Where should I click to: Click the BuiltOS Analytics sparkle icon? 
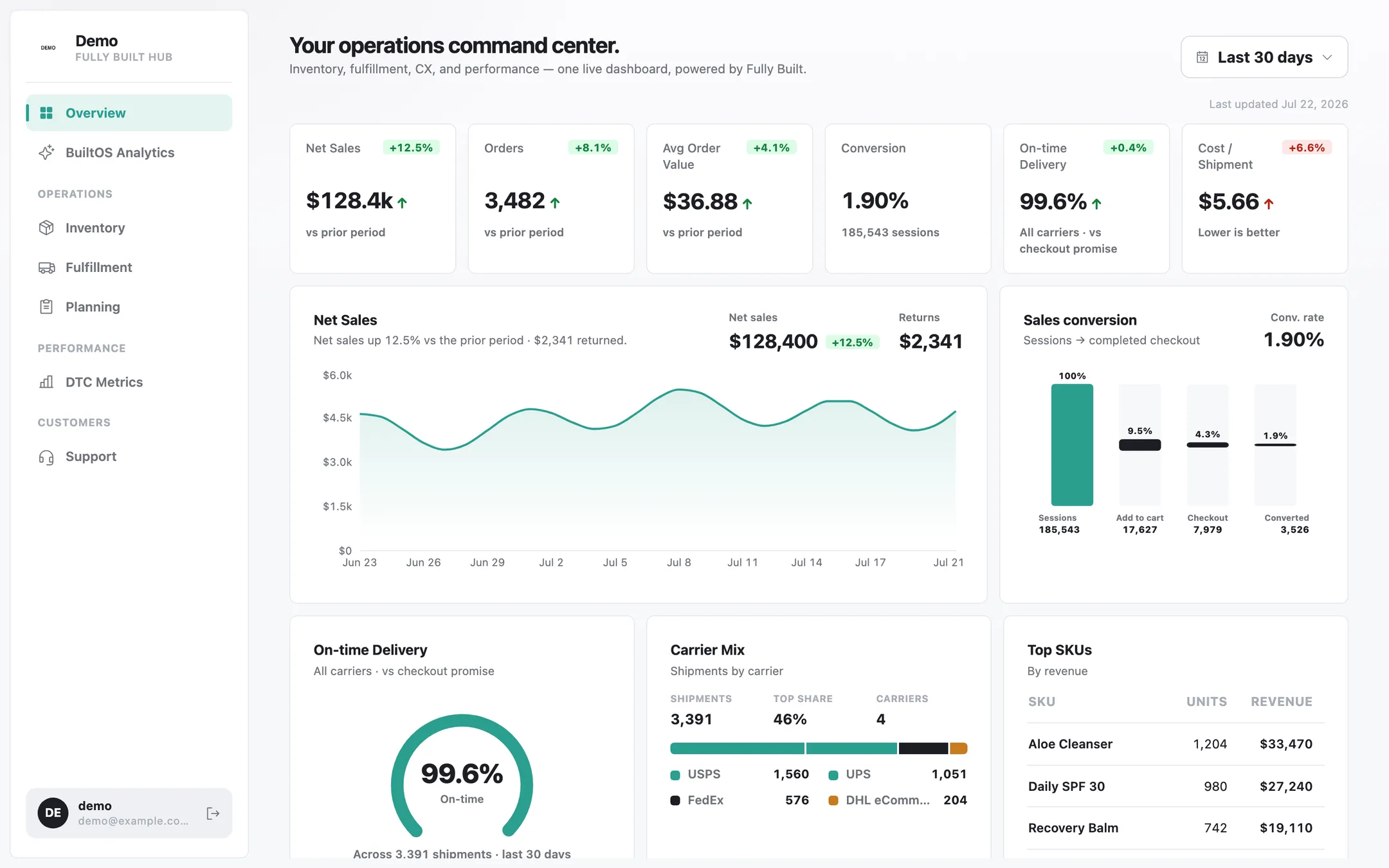(x=46, y=152)
